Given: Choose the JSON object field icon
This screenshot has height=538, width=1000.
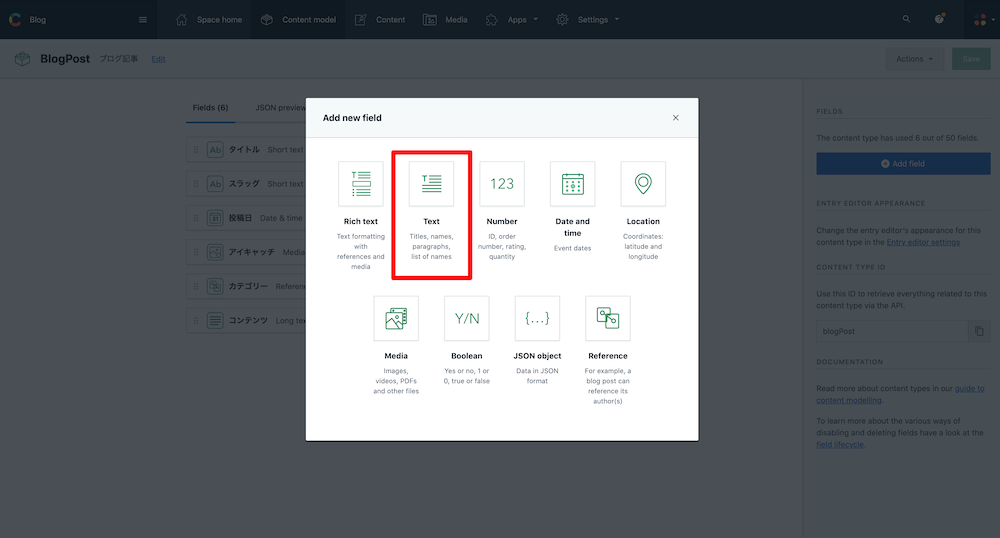Looking at the screenshot, I should [538, 318].
